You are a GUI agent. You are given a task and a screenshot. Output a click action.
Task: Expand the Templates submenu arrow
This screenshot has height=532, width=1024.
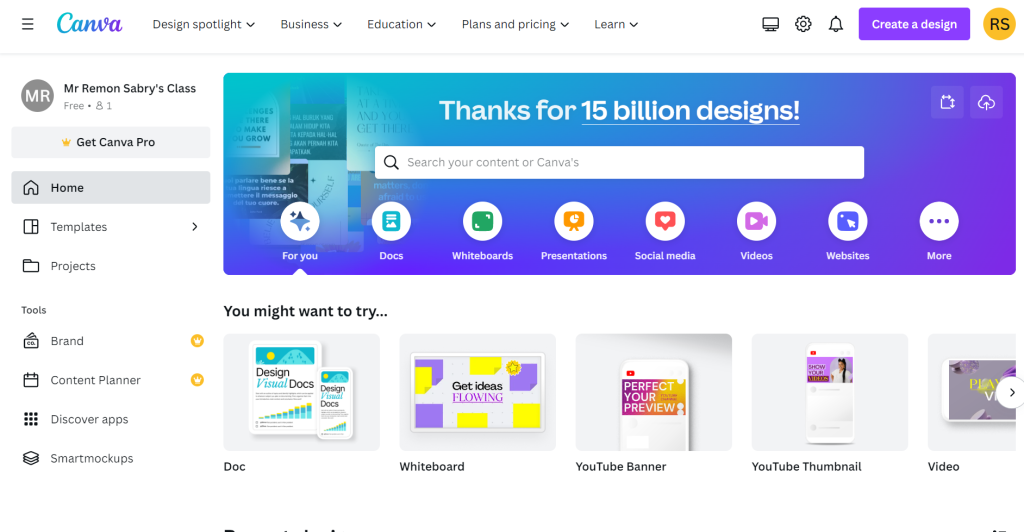pyautogui.click(x=195, y=227)
